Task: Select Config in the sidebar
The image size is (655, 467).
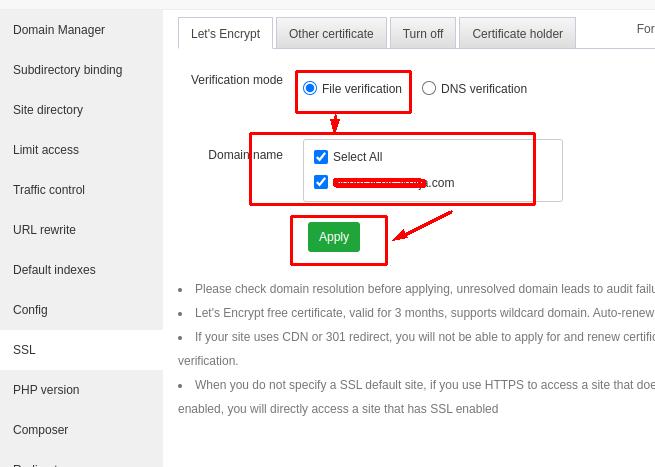Action: (30, 310)
